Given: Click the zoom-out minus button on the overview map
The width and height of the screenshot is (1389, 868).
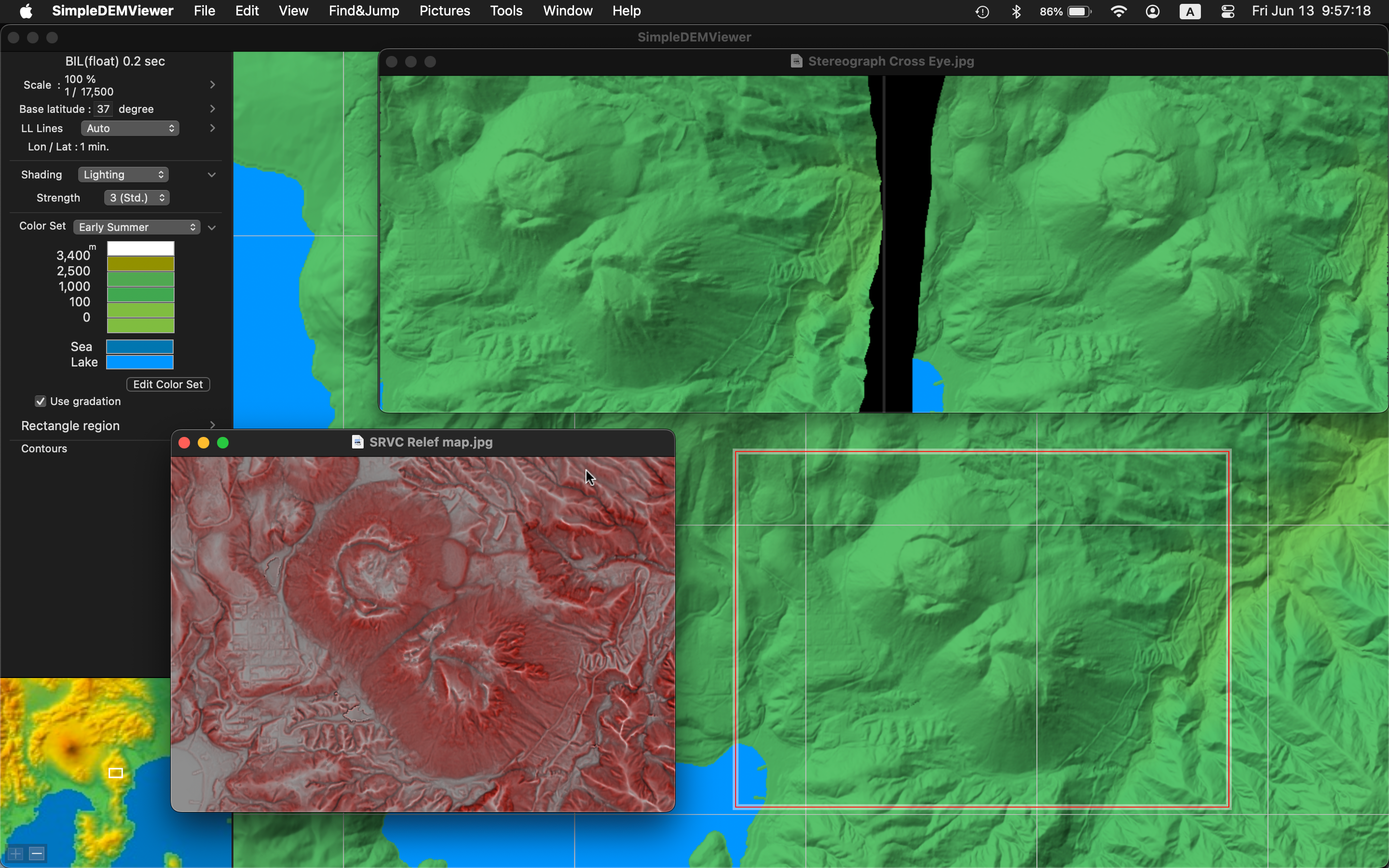Looking at the screenshot, I should [x=37, y=854].
